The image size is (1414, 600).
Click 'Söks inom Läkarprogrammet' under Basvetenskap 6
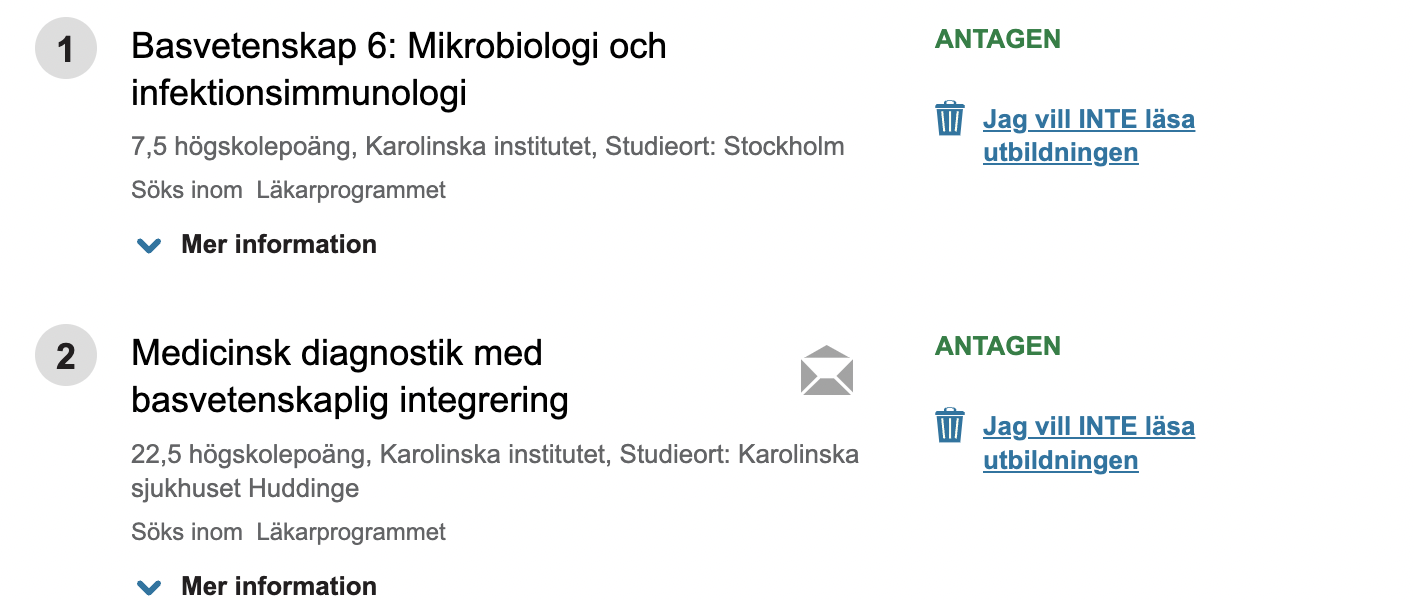[x=288, y=190]
